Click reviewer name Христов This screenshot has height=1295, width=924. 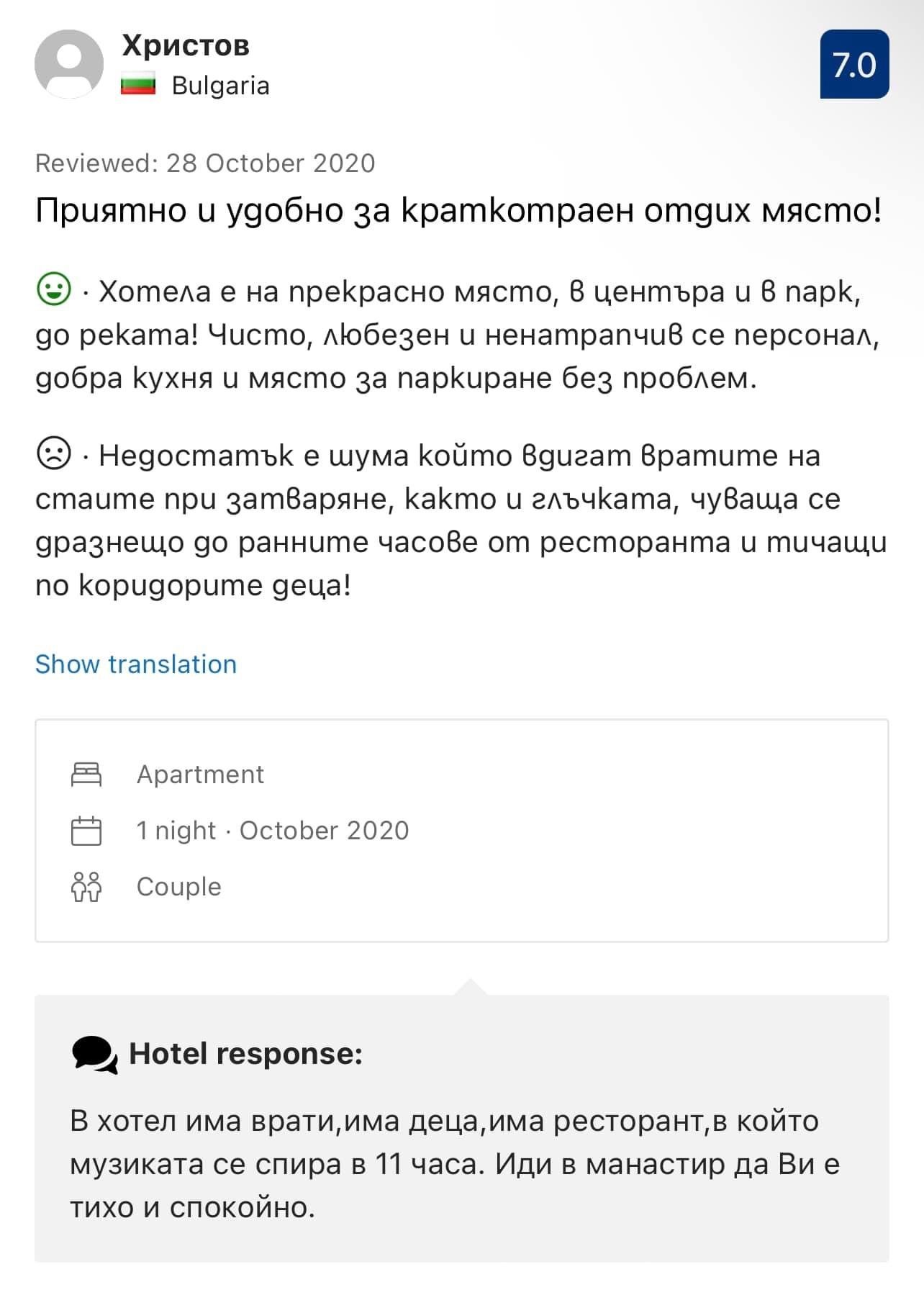(186, 45)
